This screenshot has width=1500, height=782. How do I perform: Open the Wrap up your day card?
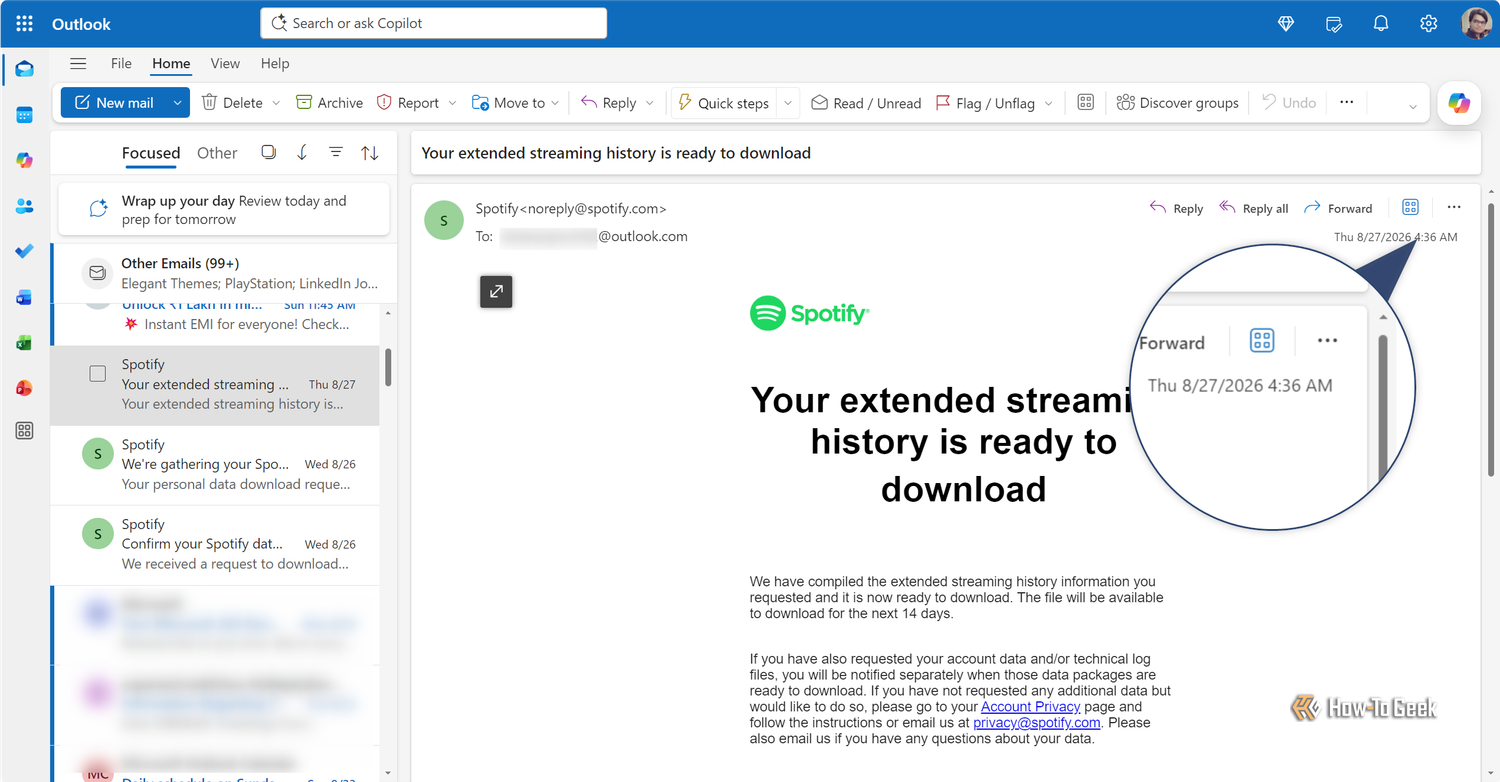coord(224,210)
